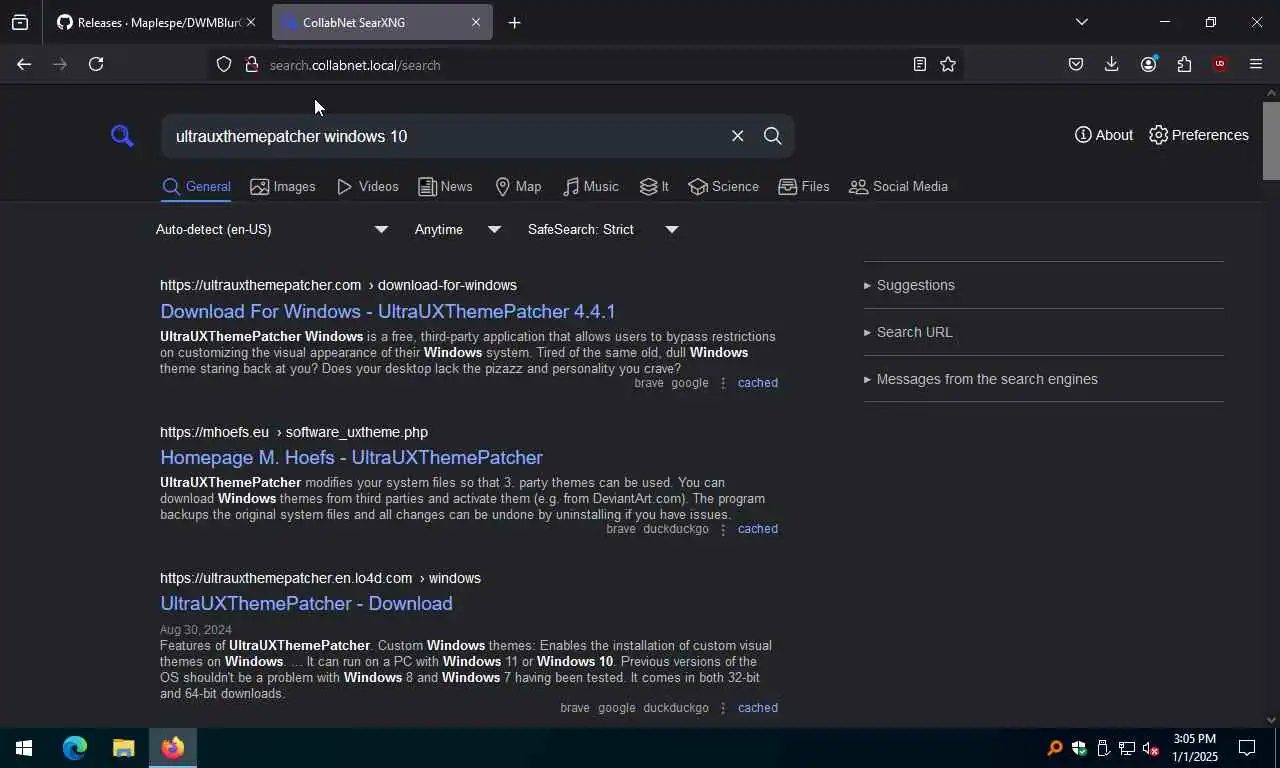Switch to the It category tab
Viewport: 1280px width, 768px height.
pyautogui.click(x=654, y=187)
